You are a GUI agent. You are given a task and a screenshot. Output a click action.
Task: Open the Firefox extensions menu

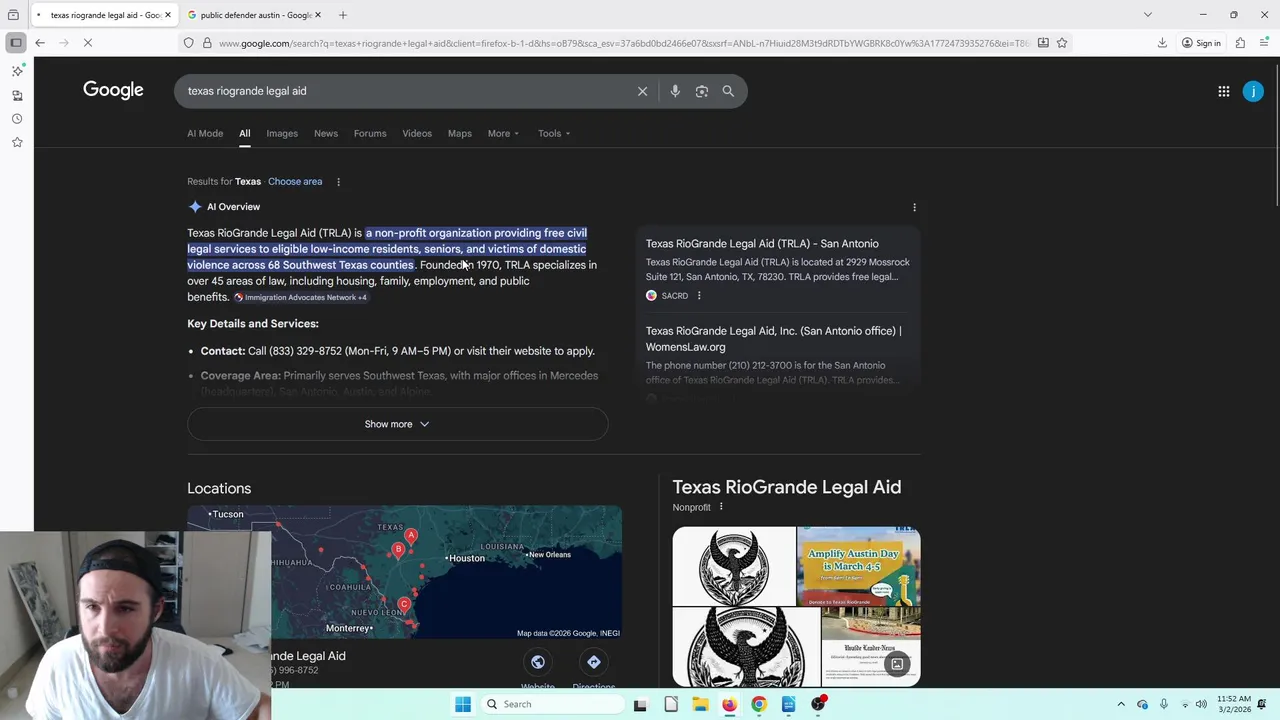click(x=1240, y=43)
